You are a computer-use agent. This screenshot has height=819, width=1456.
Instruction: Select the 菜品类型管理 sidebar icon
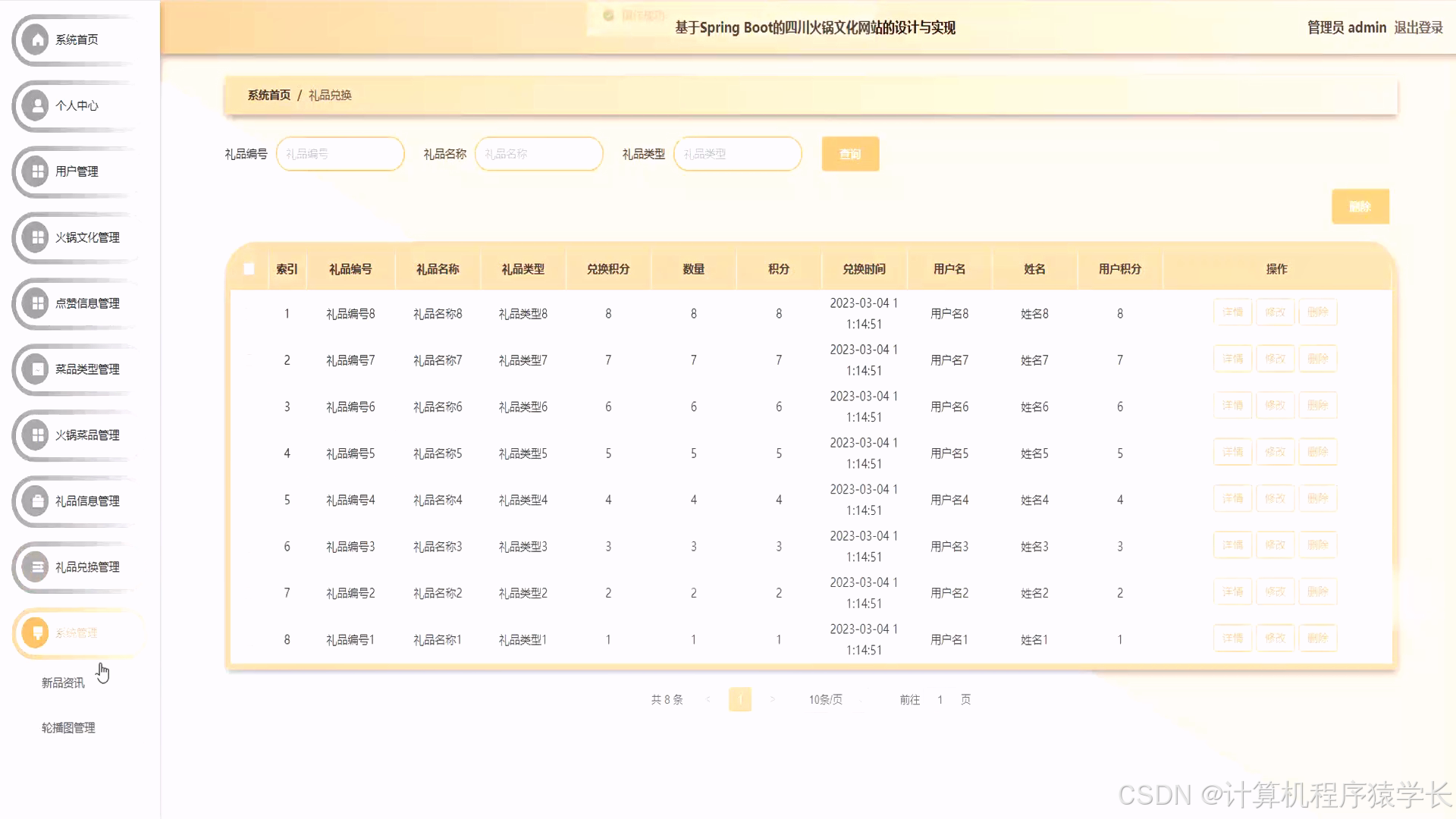coord(35,369)
